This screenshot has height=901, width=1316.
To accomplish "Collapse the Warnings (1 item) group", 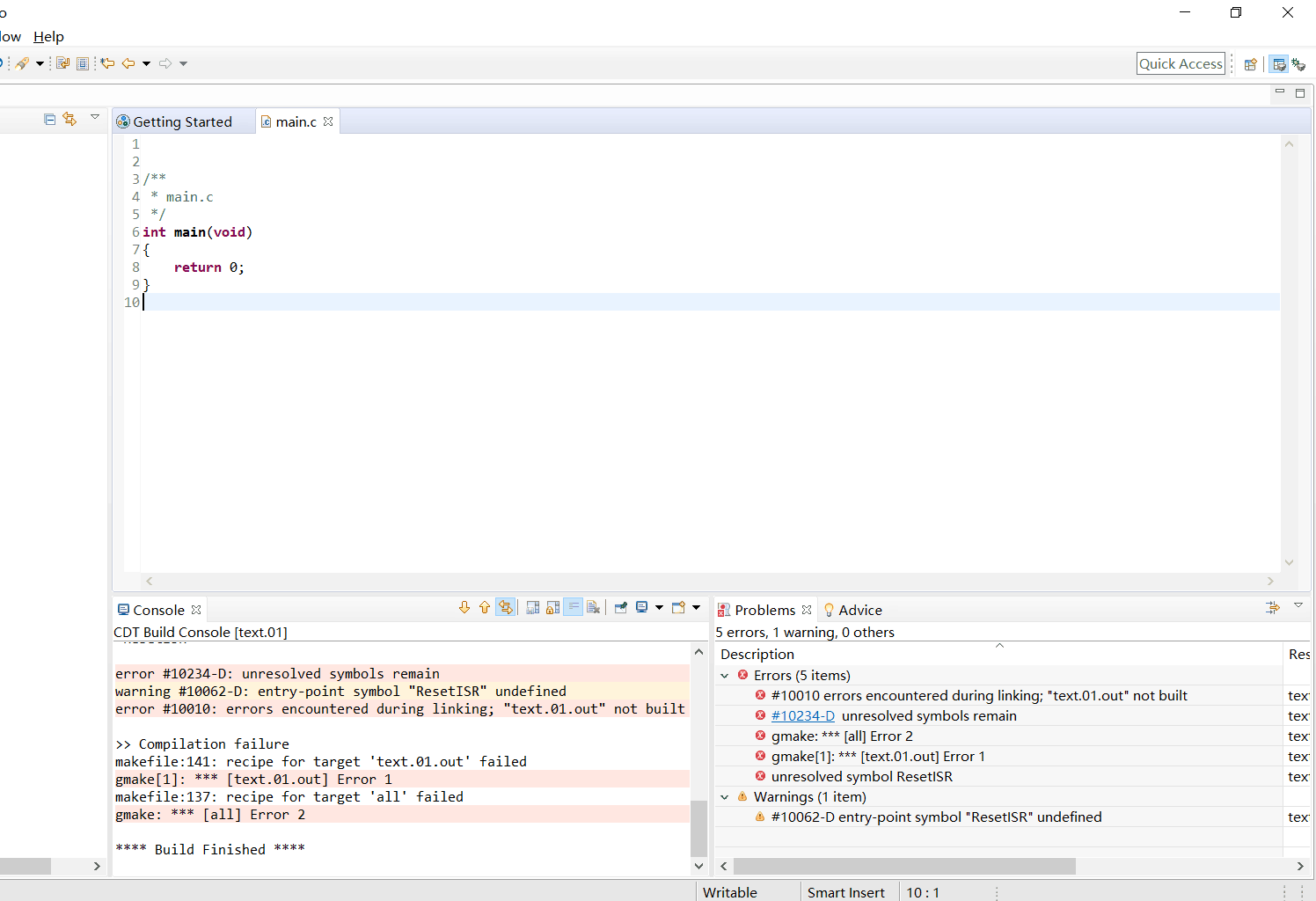I will [725, 797].
